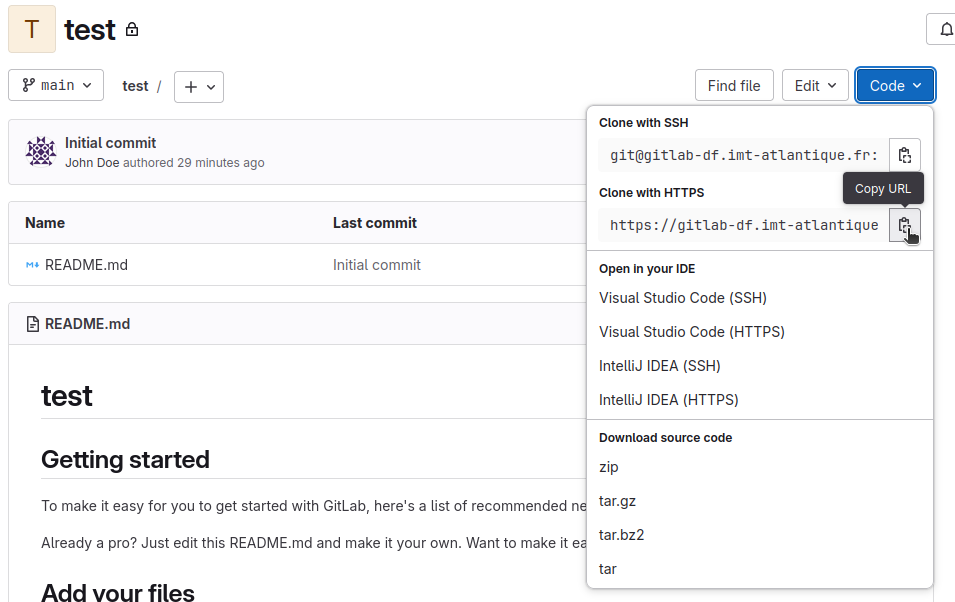Open the Initial commit message link
The width and height of the screenshot is (955, 602).
click(110, 143)
